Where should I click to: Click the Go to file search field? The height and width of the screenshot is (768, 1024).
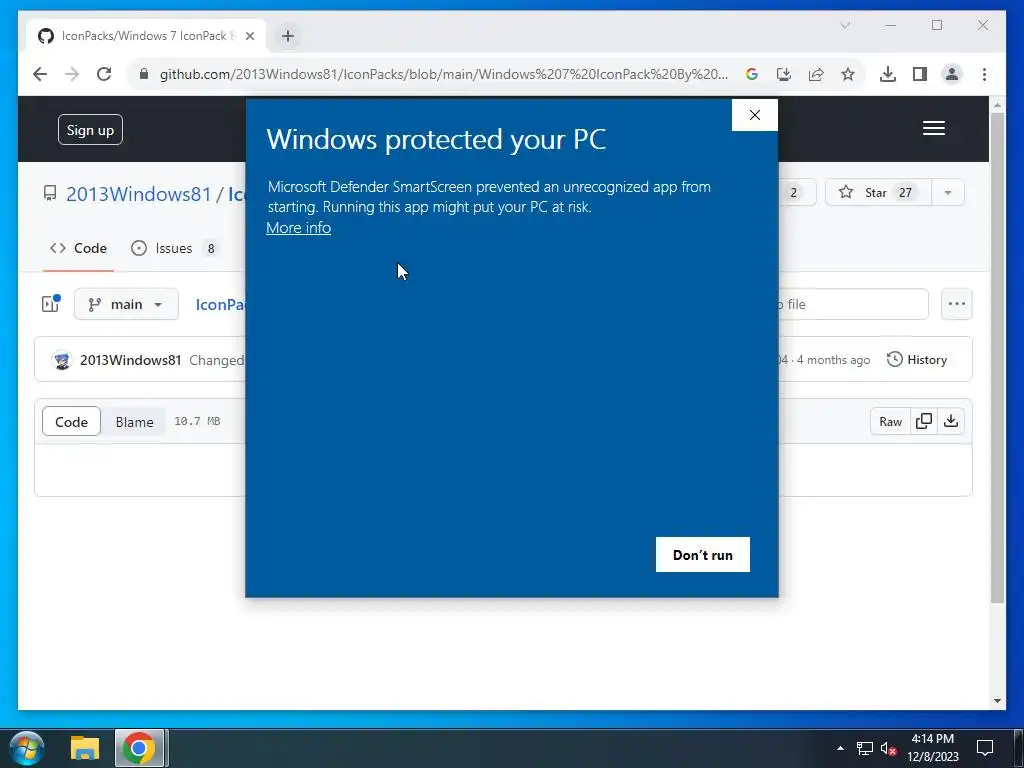[x=853, y=304]
